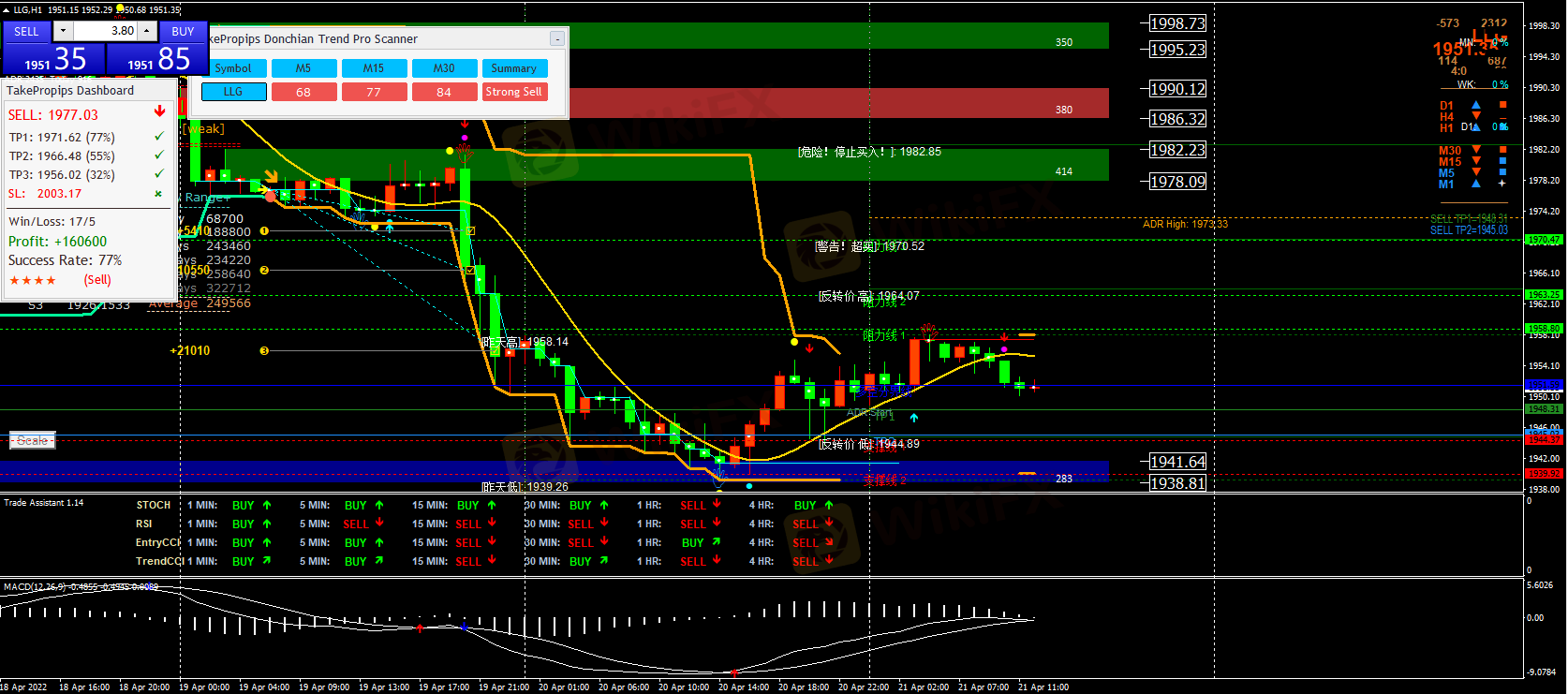
Task: Click the blue up triangle beside D1
Action: click(1476, 105)
